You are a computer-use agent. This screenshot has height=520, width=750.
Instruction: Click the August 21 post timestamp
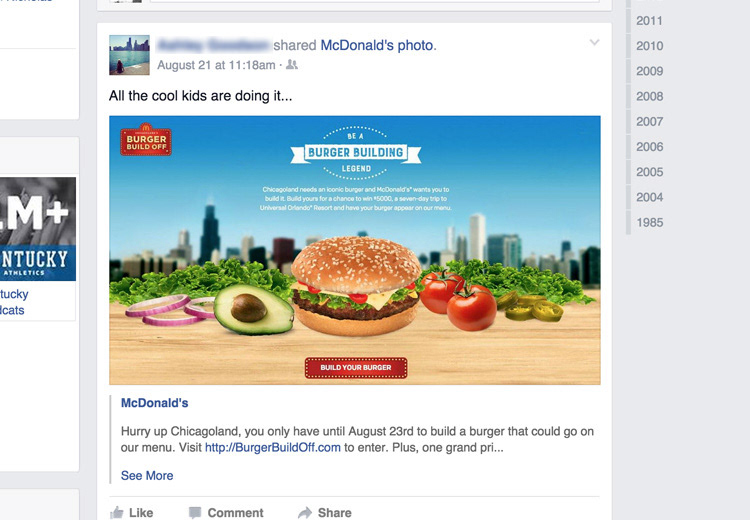click(216, 65)
